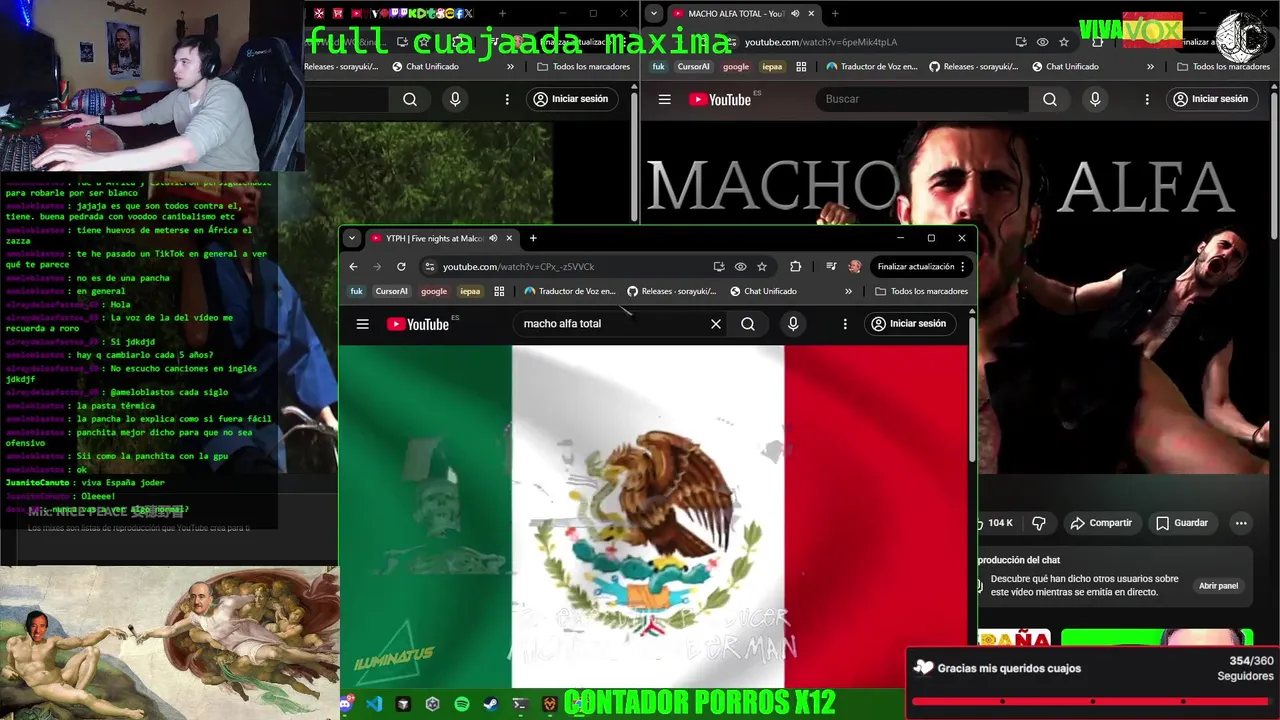Close the 'YTPH | Five nights' tab
Image resolution: width=1280 pixels, height=720 pixels.
tap(509, 239)
